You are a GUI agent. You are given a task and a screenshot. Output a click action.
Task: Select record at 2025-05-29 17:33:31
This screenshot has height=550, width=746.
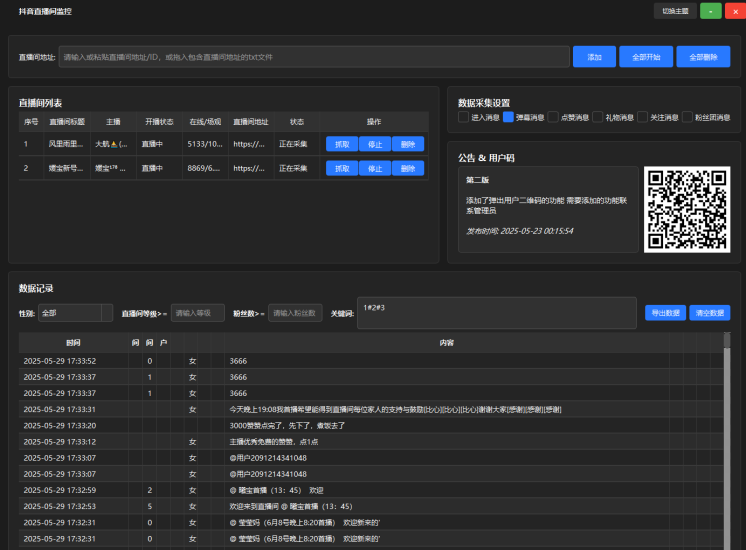(371, 410)
